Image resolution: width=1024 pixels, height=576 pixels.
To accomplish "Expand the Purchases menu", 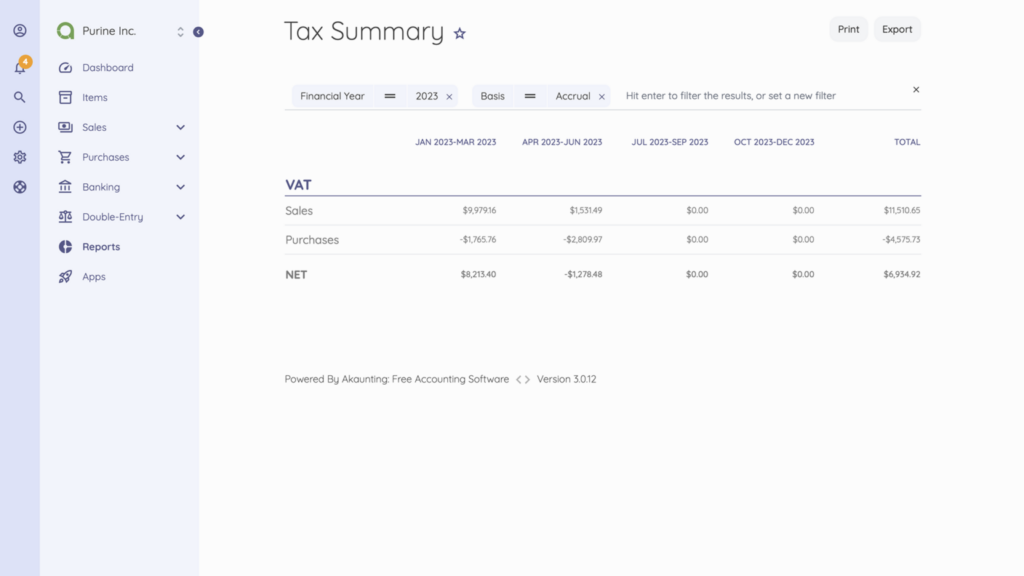I will point(181,157).
